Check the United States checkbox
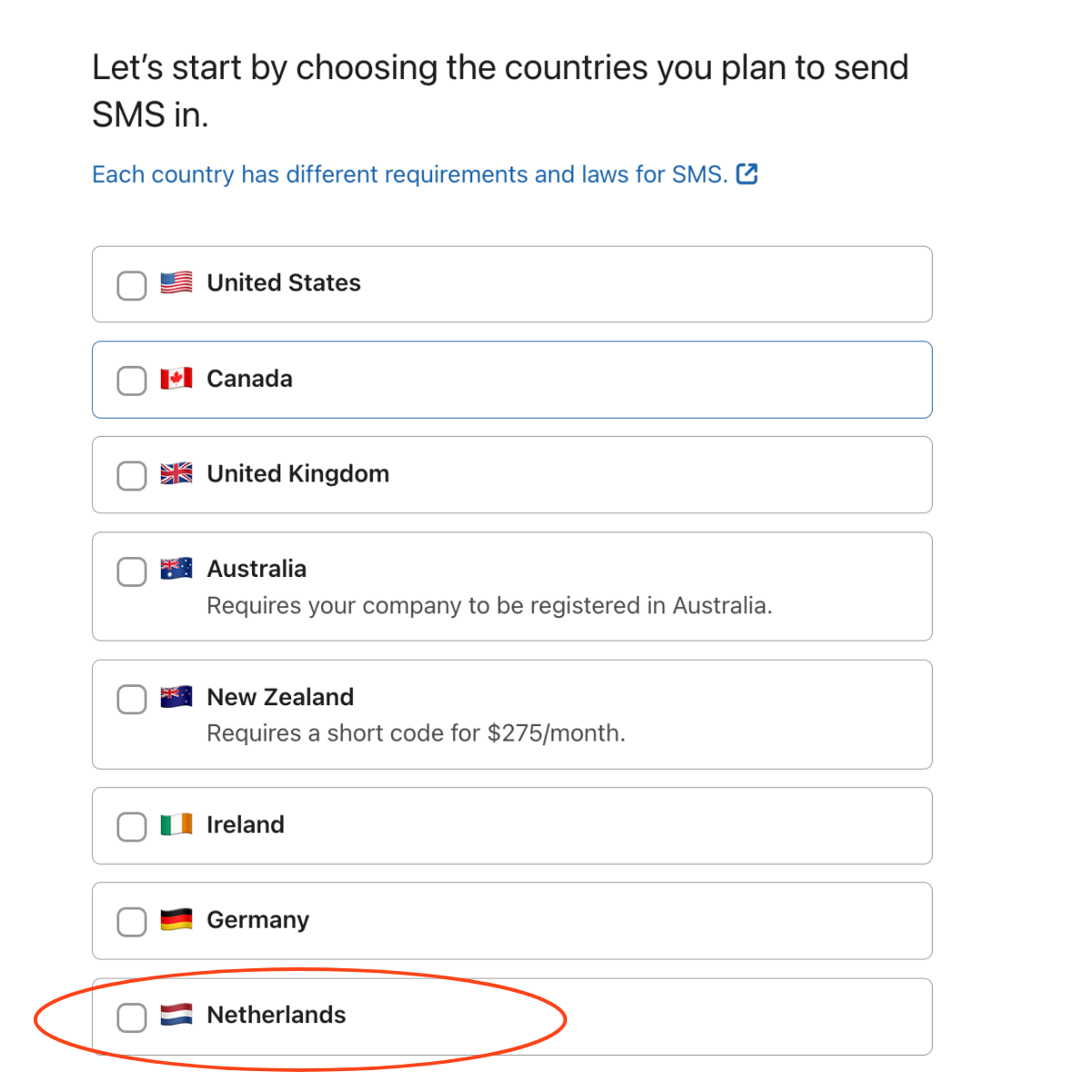 pyautogui.click(x=132, y=286)
